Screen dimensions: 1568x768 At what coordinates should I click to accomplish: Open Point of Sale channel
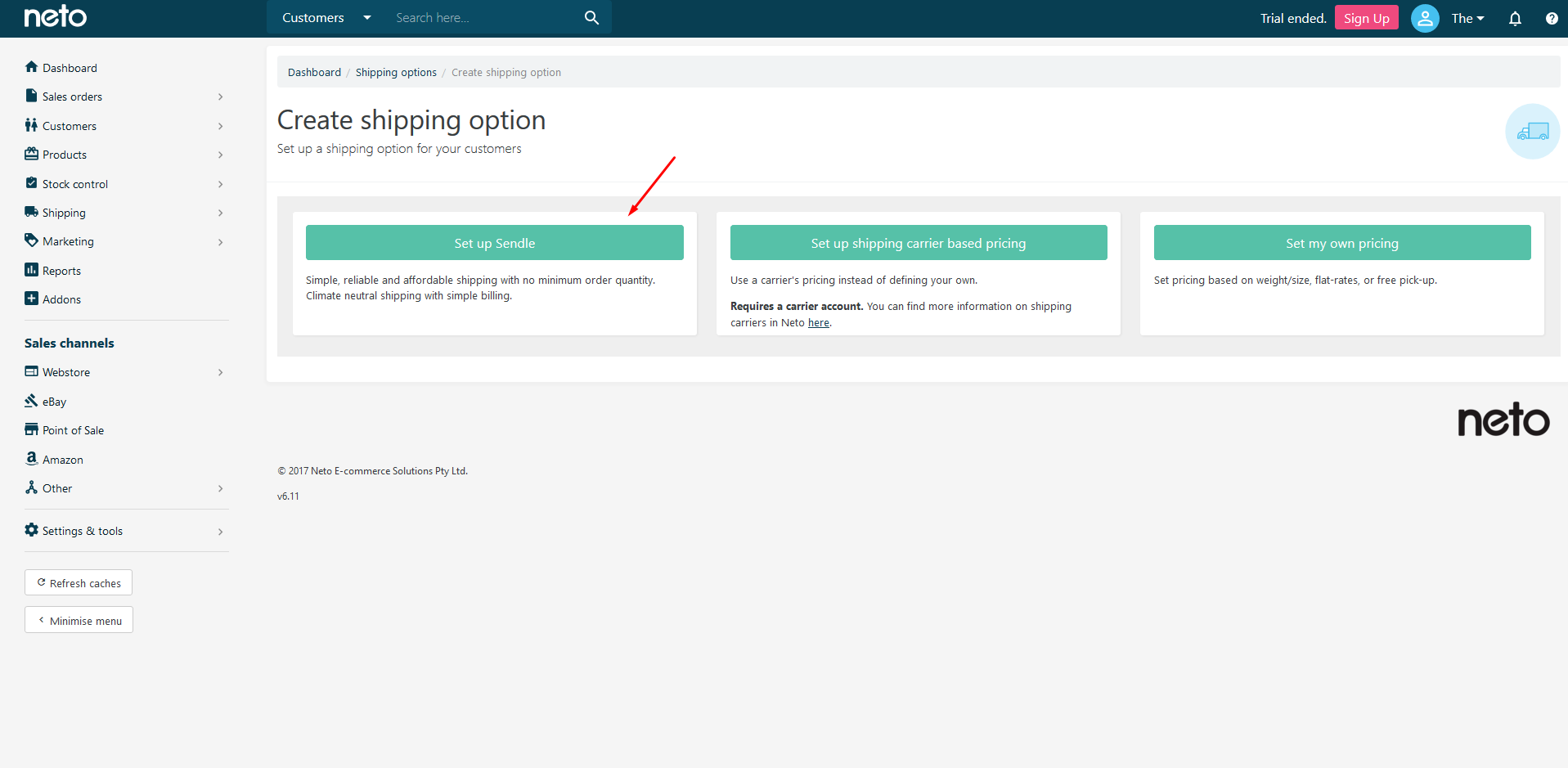tap(73, 430)
